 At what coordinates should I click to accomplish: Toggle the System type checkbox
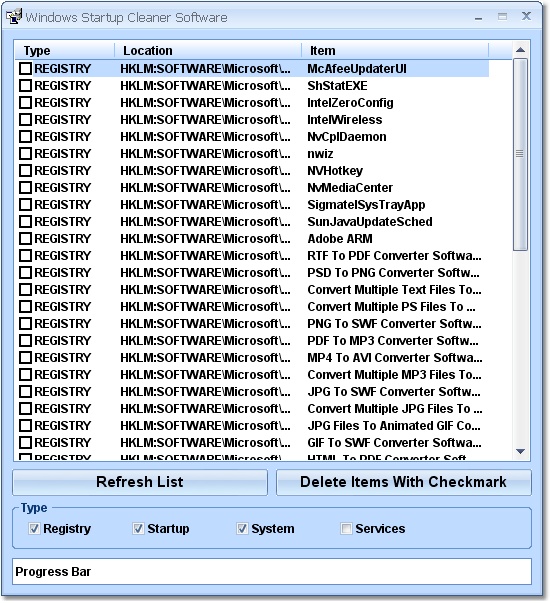pyautogui.click(x=242, y=528)
